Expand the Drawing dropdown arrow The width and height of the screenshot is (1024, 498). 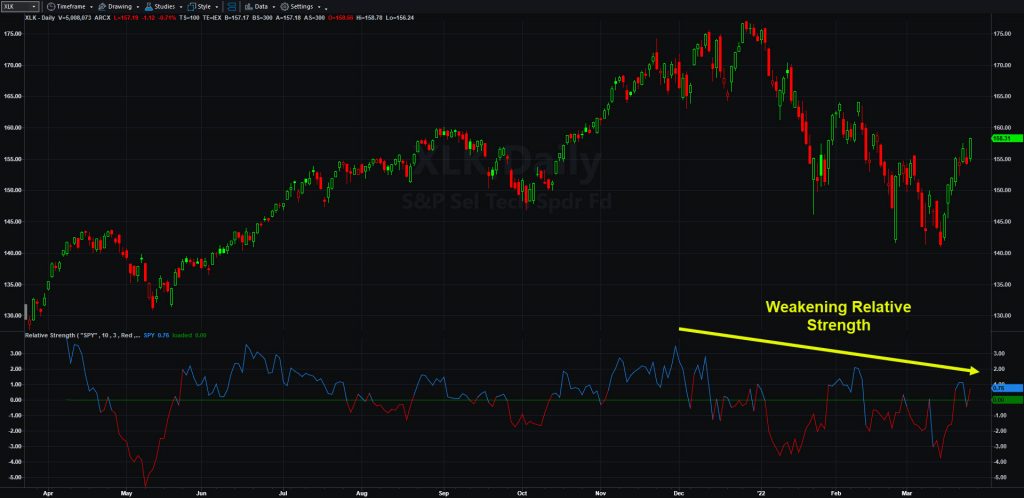pos(138,7)
